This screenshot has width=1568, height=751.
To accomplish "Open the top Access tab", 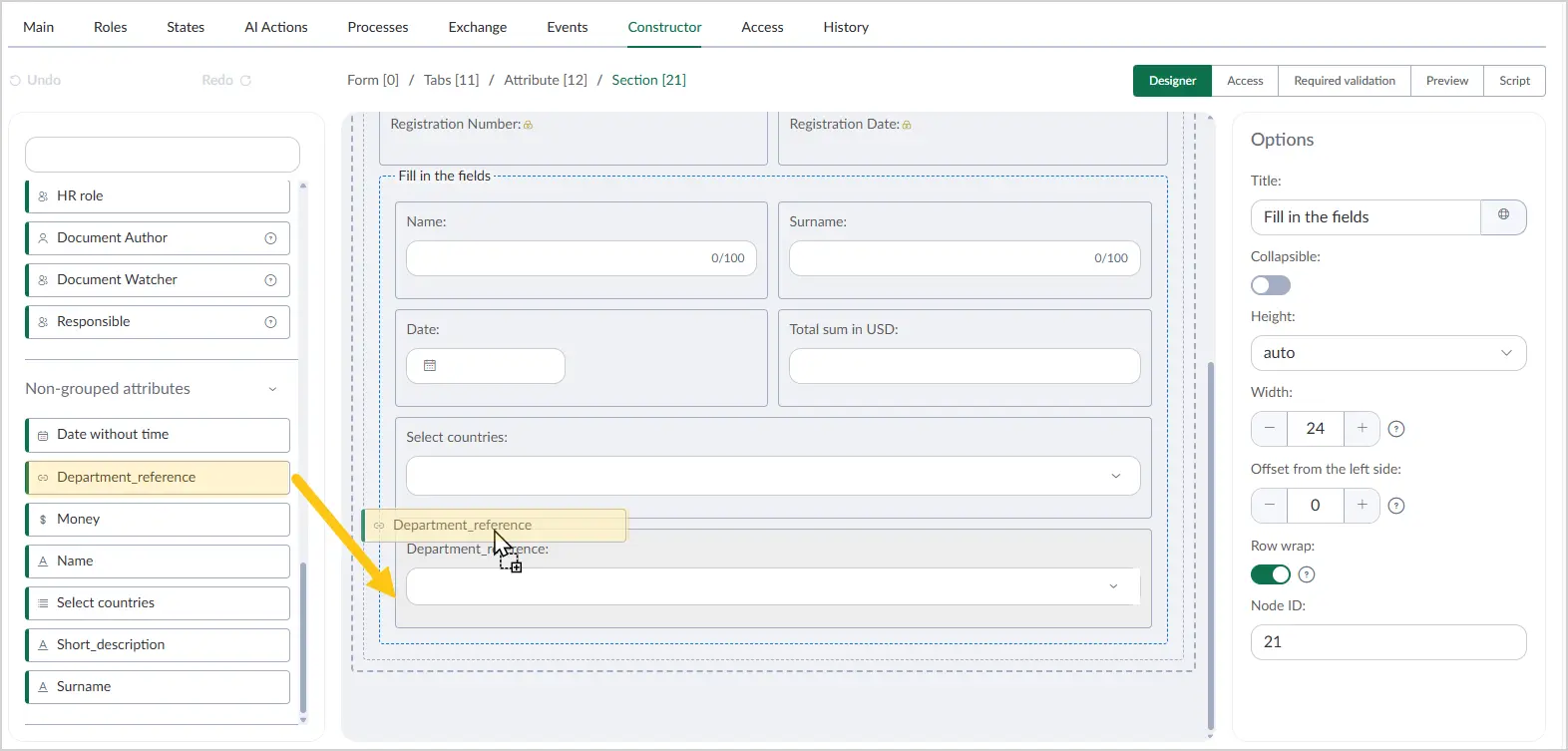I will coord(763,27).
